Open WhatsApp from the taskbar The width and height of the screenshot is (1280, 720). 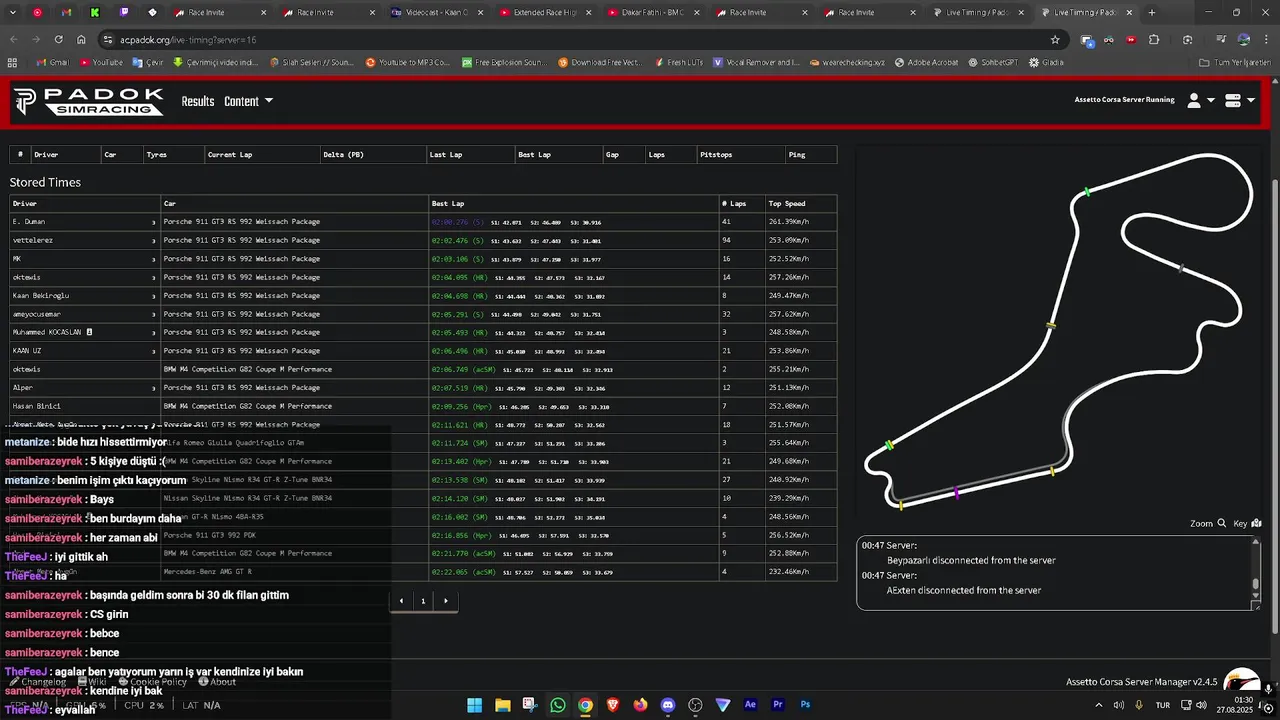tap(558, 705)
